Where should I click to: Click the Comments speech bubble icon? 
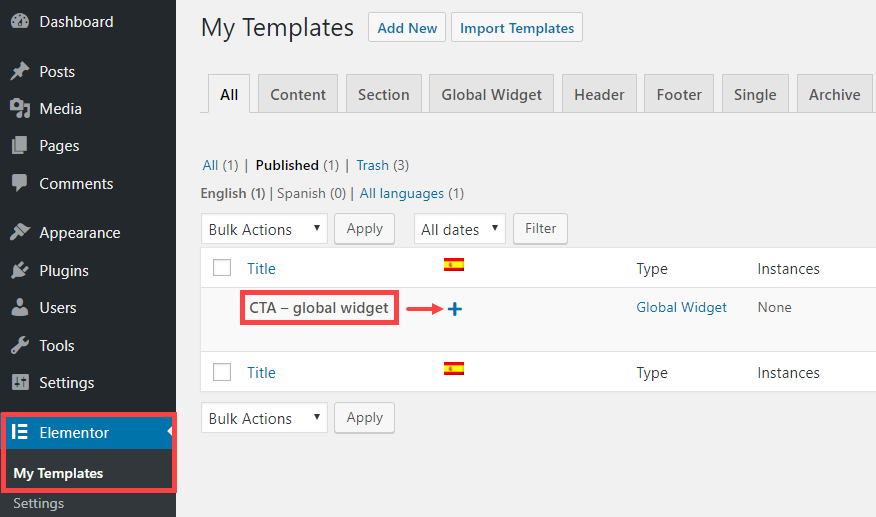click(20, 183)
